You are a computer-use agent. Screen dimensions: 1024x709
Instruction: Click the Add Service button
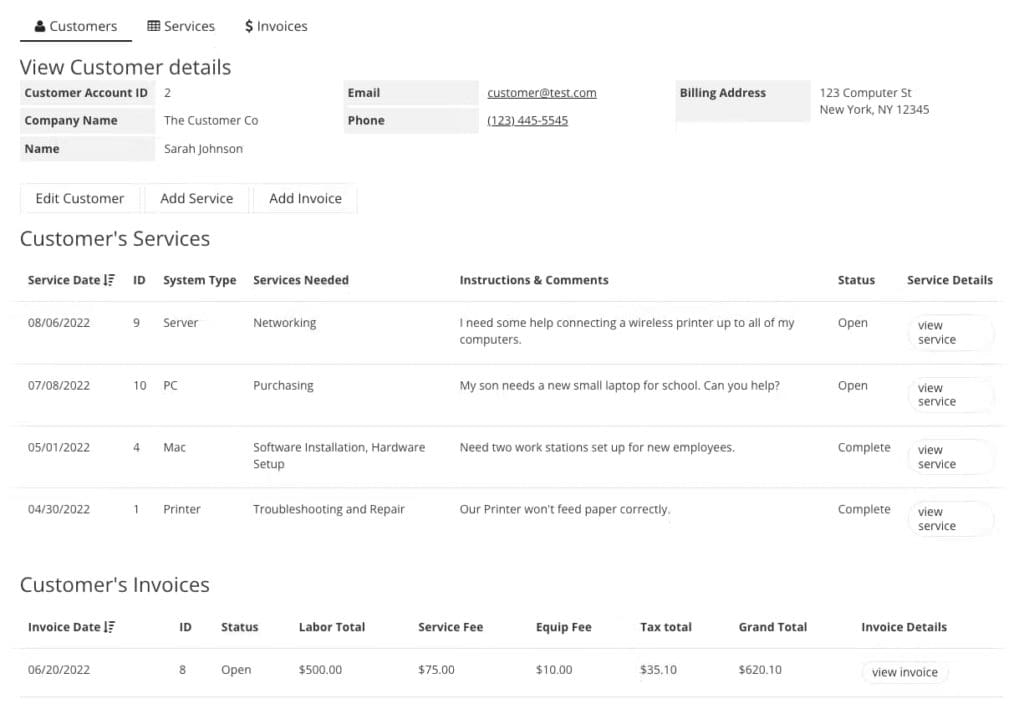(196, 198)
